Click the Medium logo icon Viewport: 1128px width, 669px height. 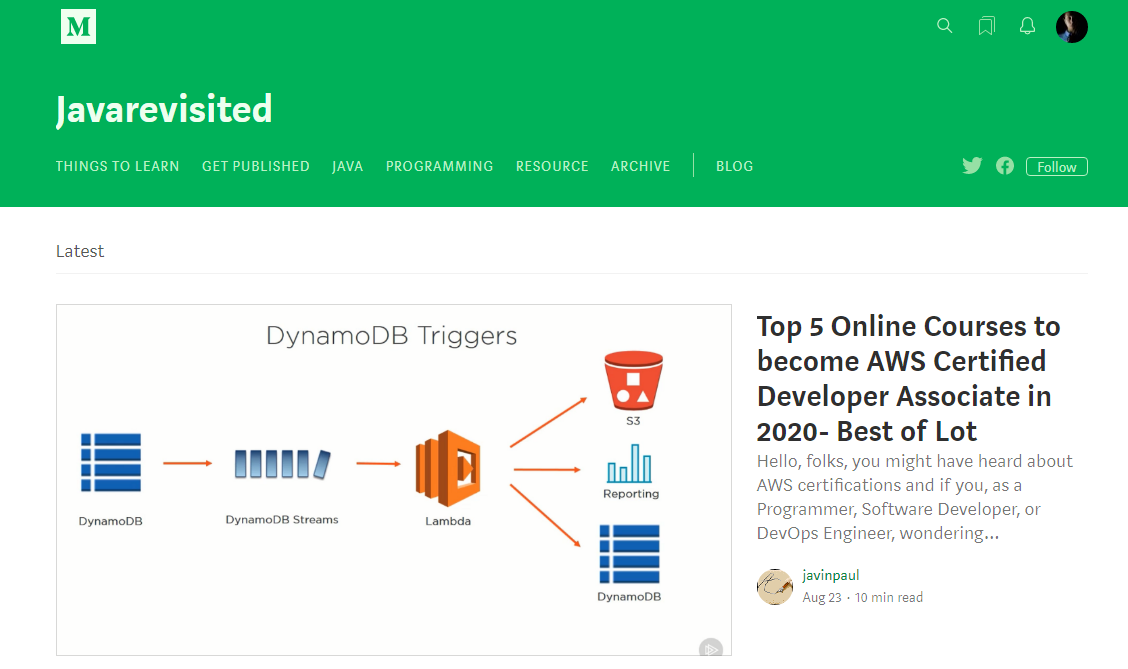[78, 27]
